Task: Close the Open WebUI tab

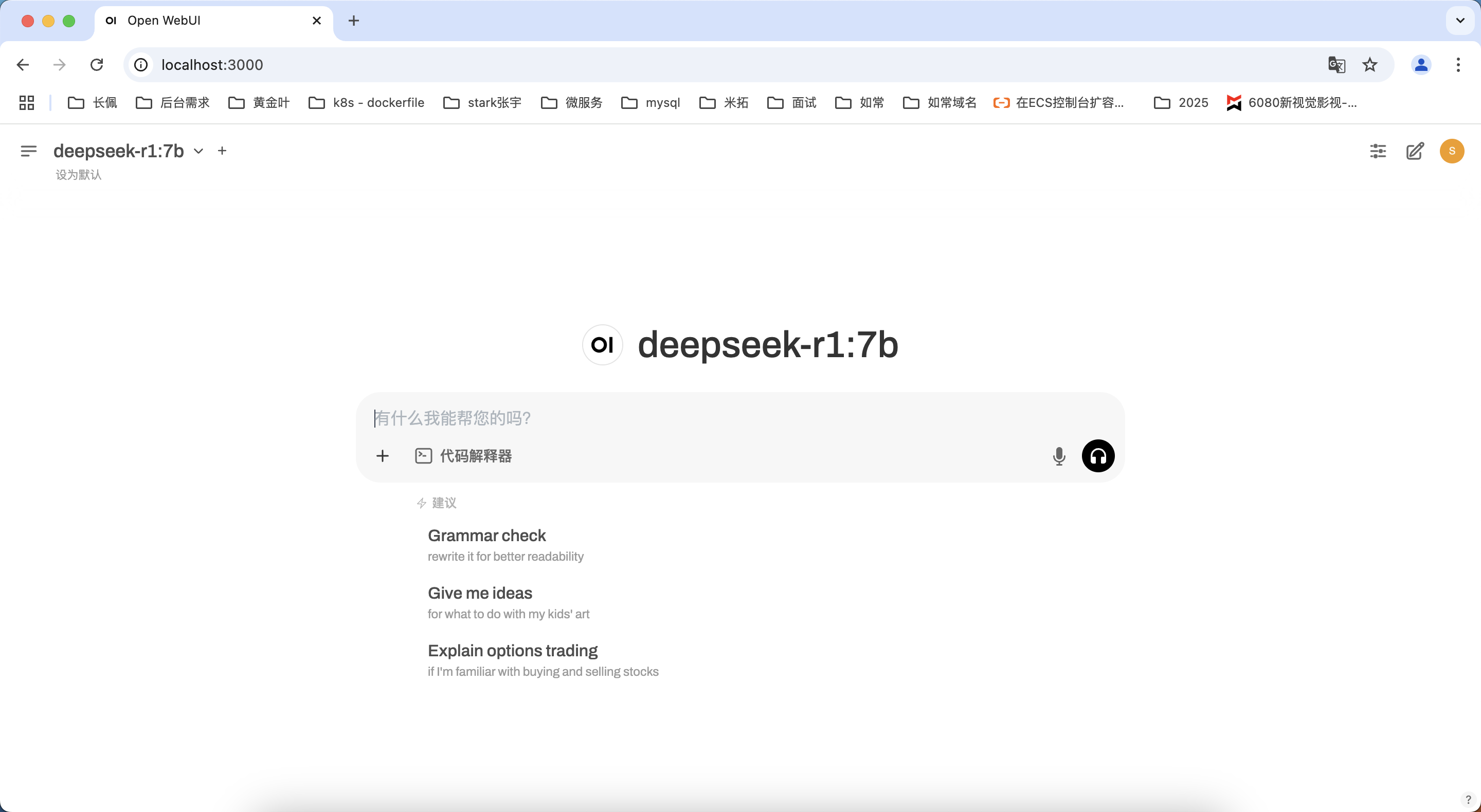Action: [x=317, y=21]
